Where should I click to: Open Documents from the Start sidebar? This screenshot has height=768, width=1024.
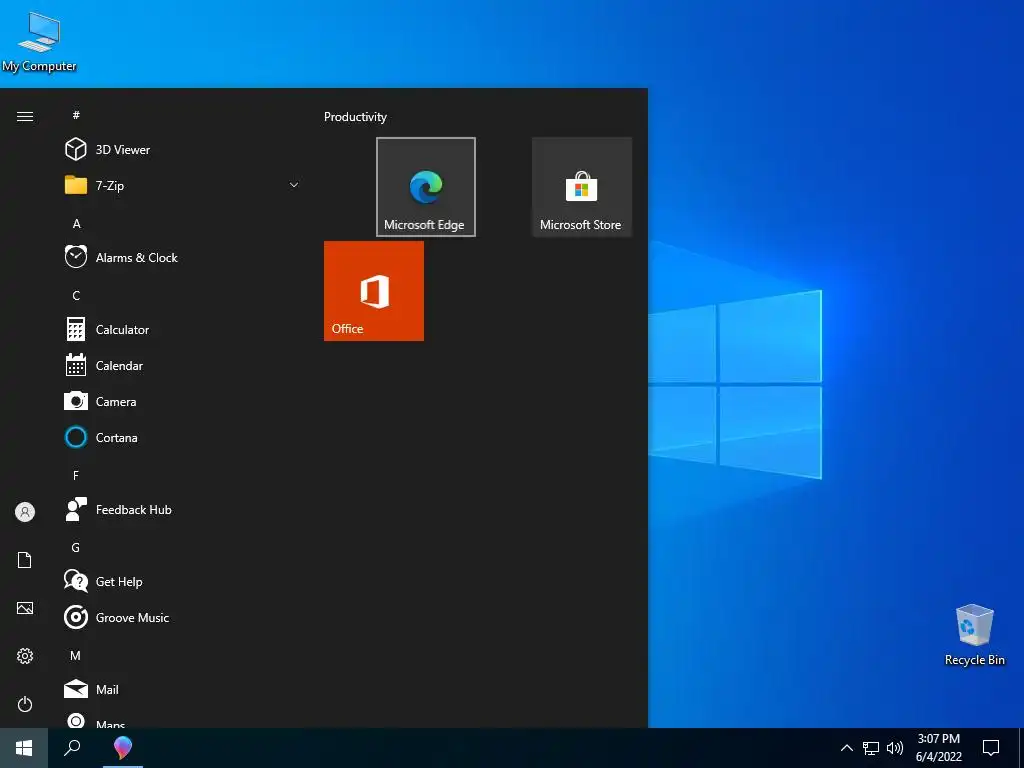(x=25, y=560)
